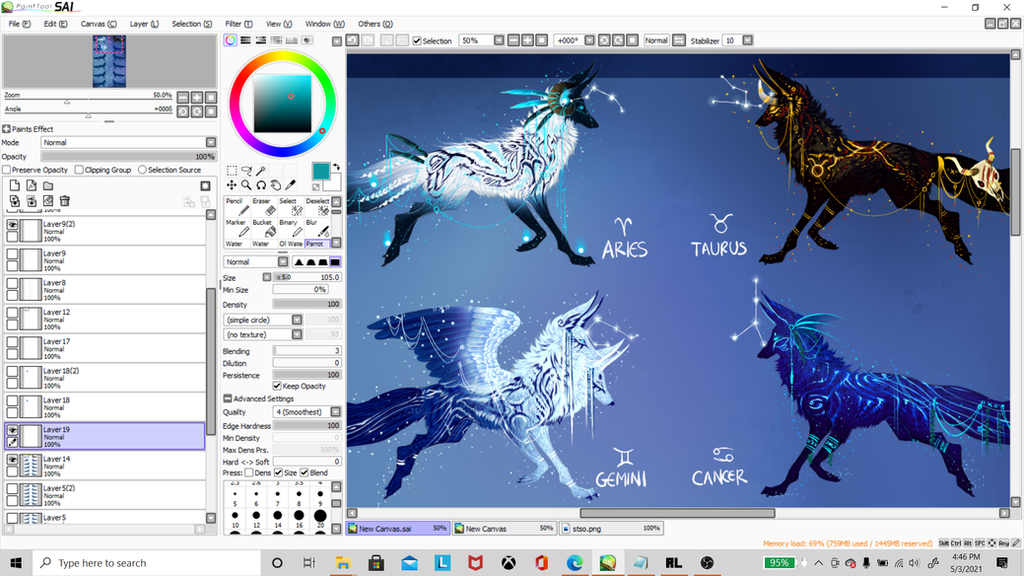Image resolution: width=1024 pixels, height=576 pixels.
Task: Select the Hand pan tool
Action: pos(276,185)
